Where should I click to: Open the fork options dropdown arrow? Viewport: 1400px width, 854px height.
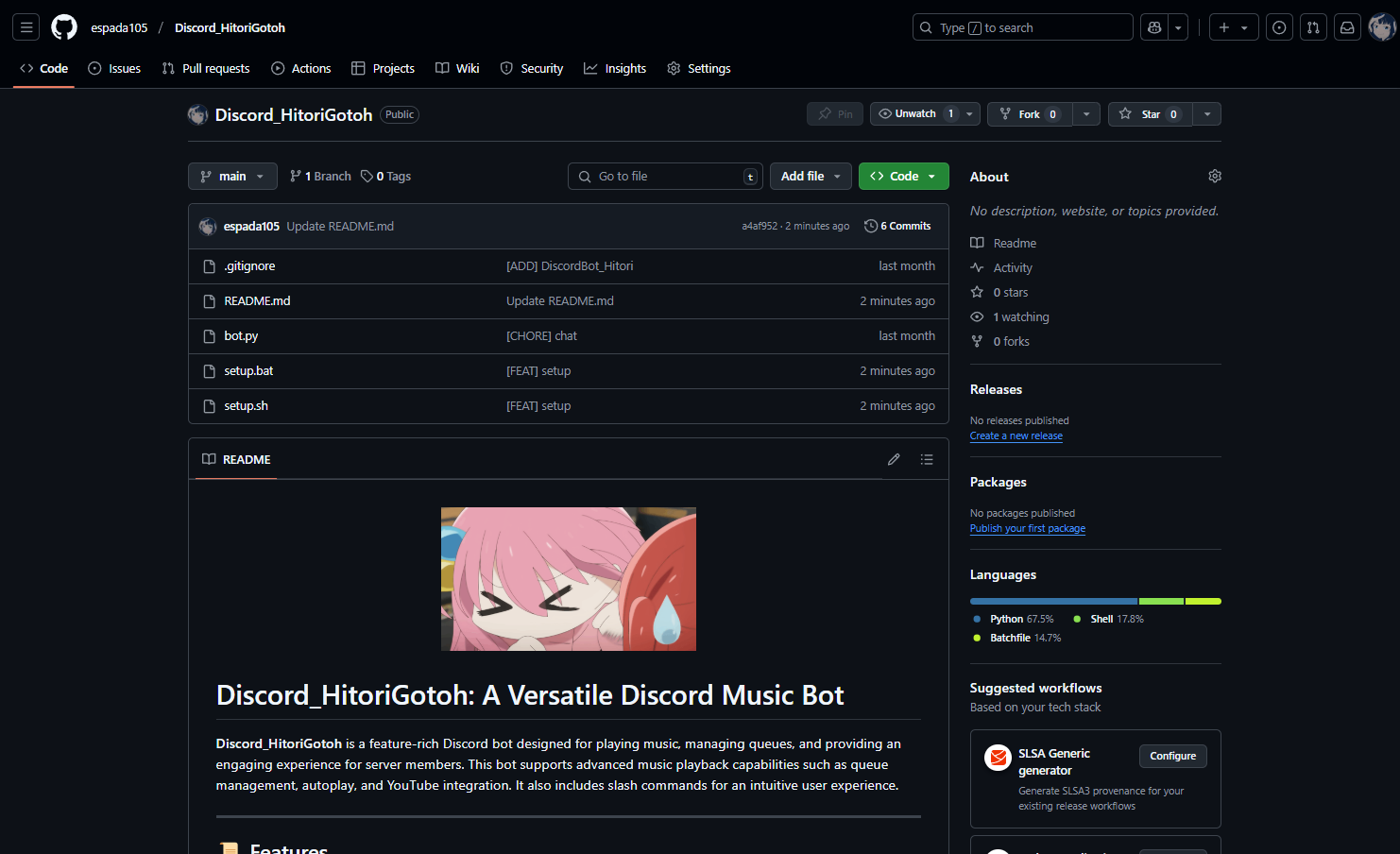[1086, 114]
